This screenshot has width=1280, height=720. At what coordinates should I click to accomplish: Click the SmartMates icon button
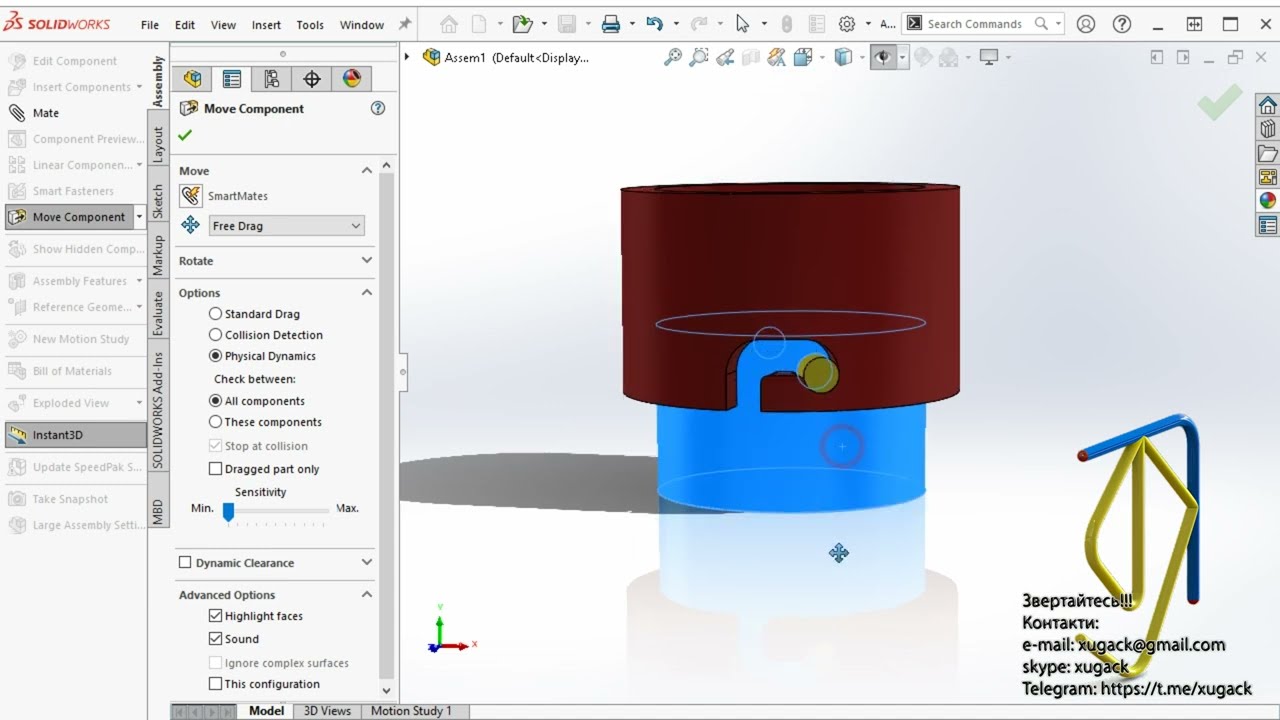click(x=190, y=196)
